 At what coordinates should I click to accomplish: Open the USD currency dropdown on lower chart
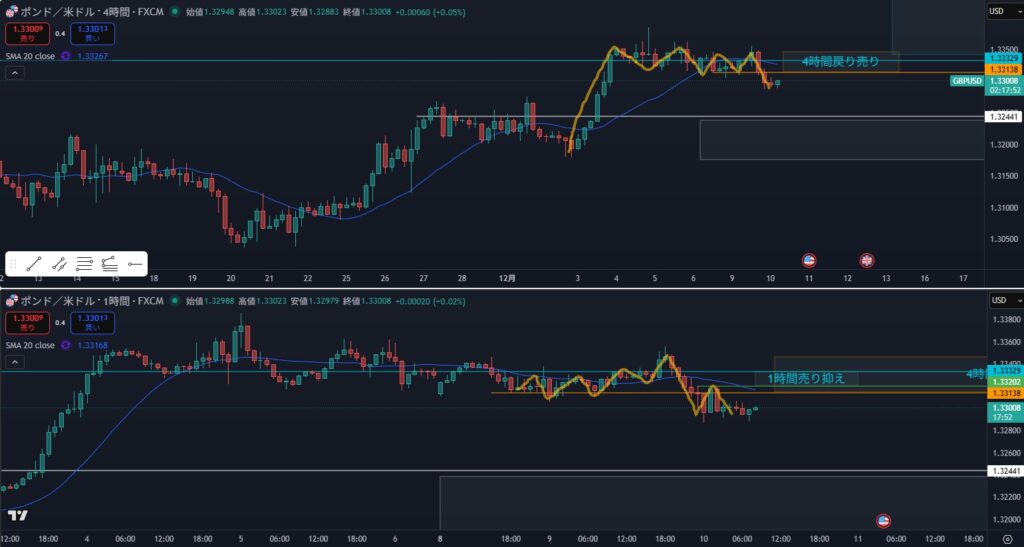point(1000,300)
